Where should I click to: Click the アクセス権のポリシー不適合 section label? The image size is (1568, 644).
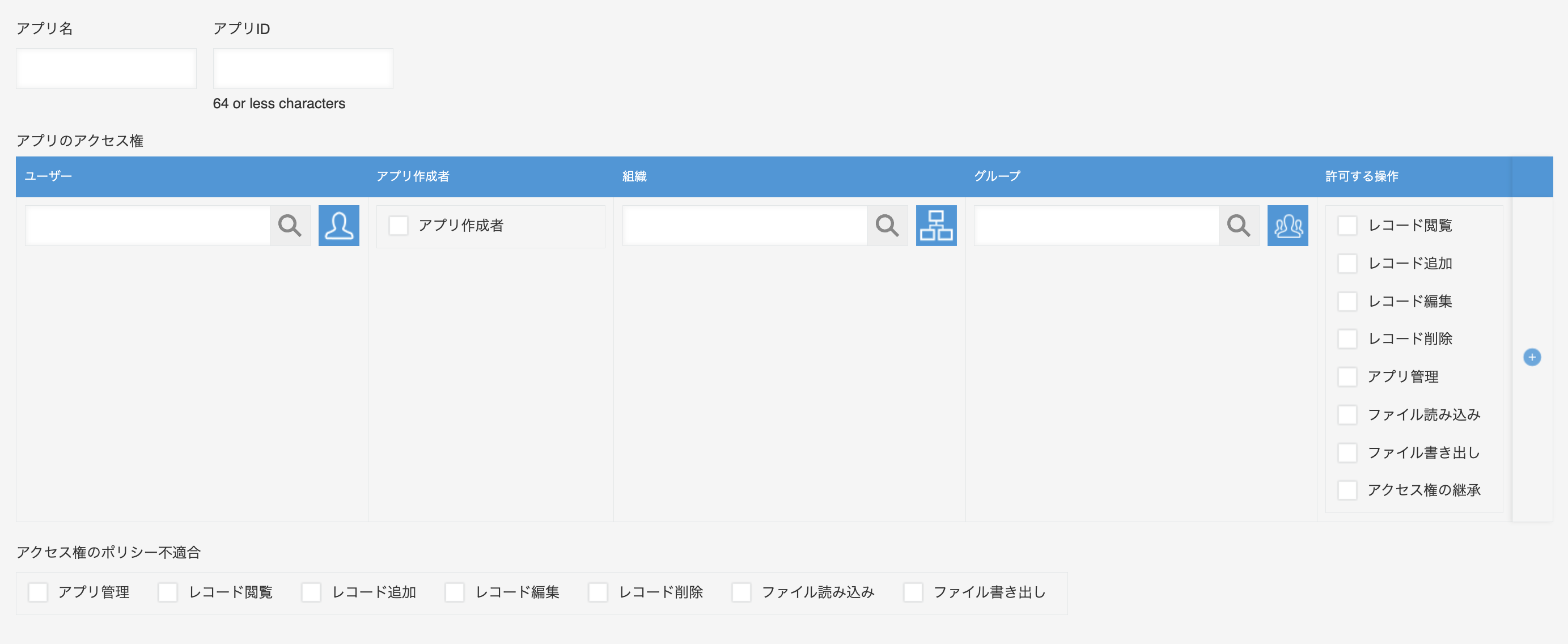[x=108, y=553]
